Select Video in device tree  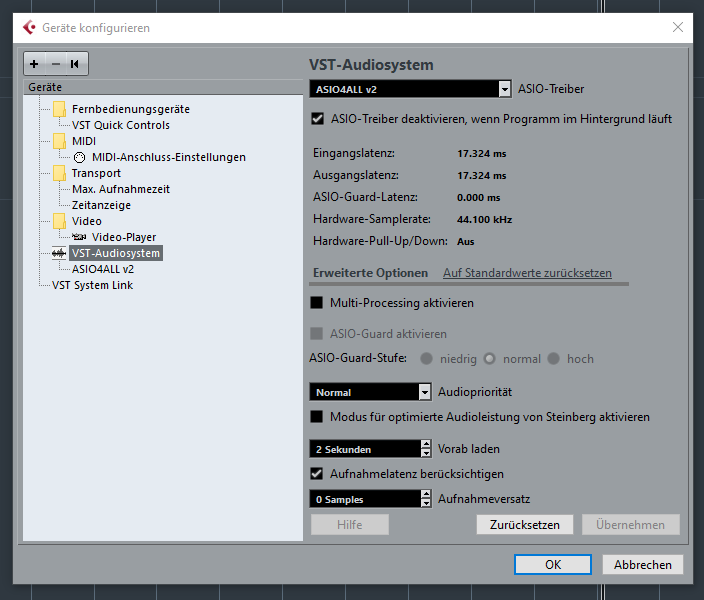(x=87, y=221)
